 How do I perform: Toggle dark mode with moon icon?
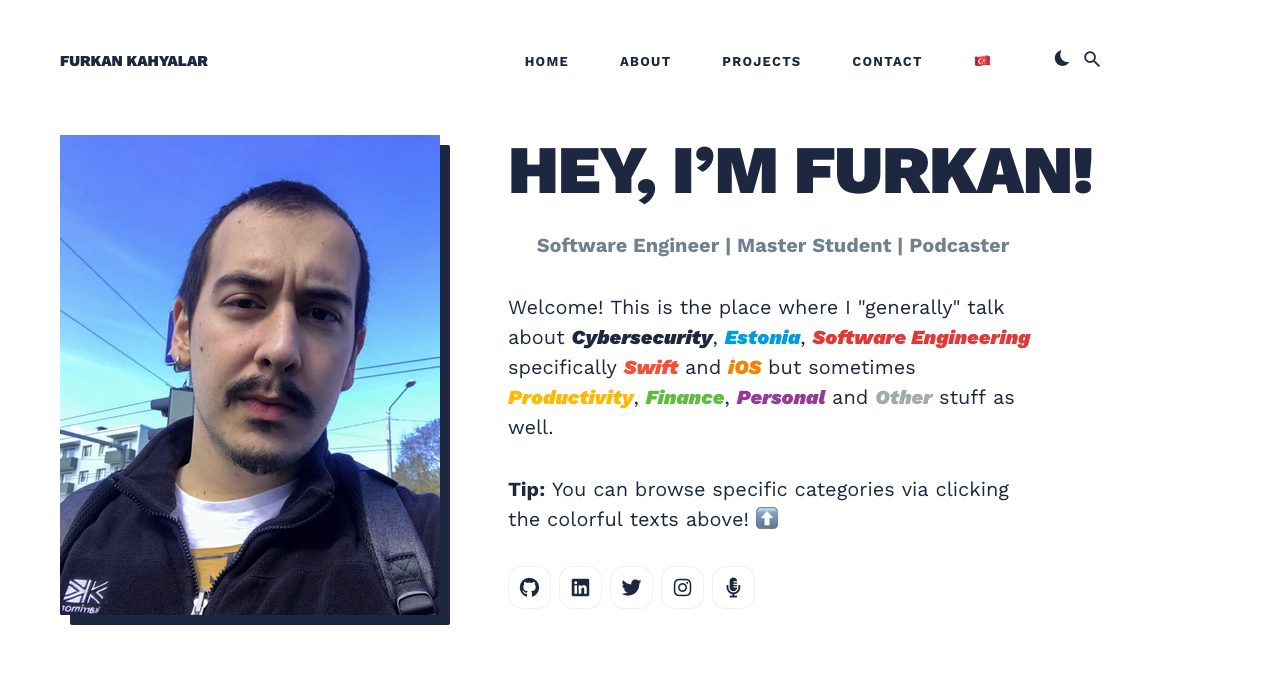click(1062, 59)
